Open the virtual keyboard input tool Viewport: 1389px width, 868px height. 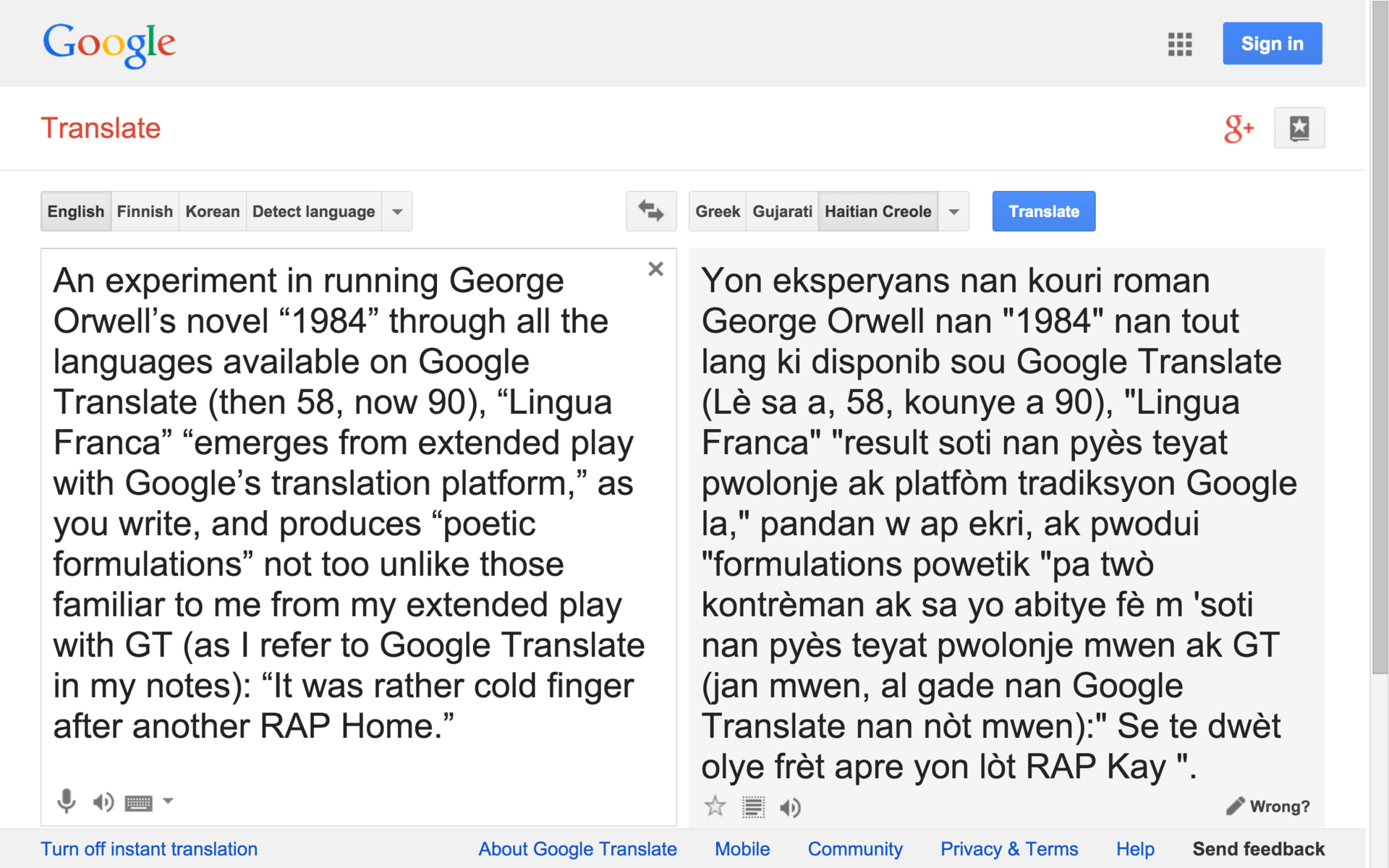pyautogui.click(x=138, y=802)
